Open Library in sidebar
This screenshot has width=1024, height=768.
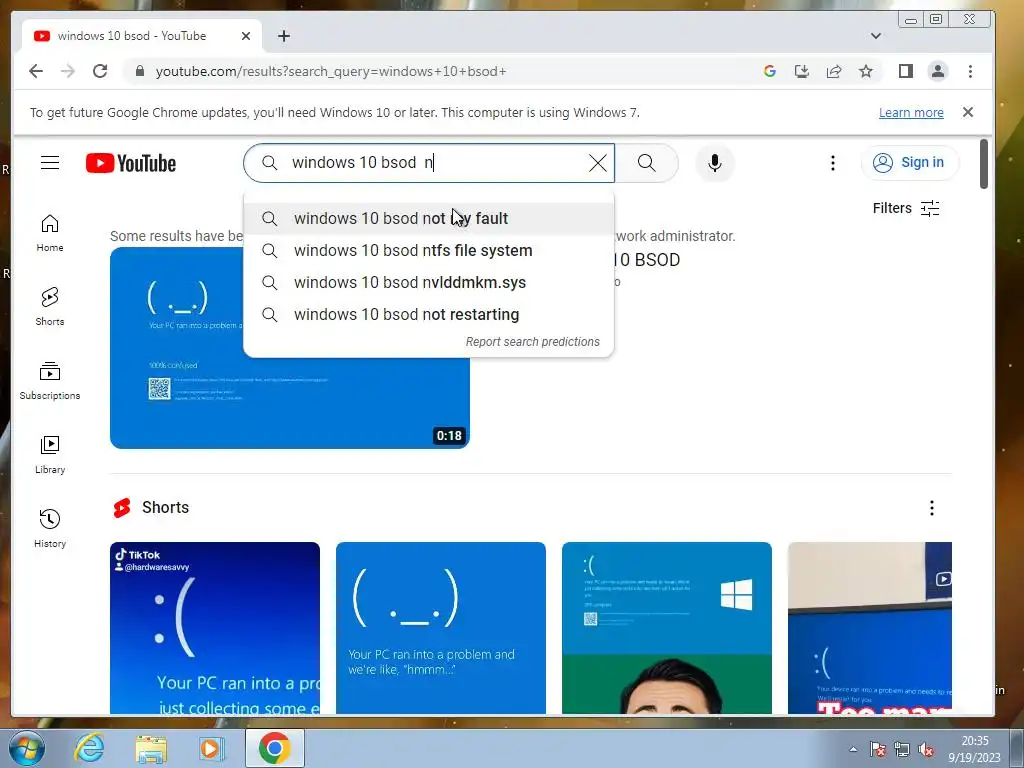[x=50, y=455]
